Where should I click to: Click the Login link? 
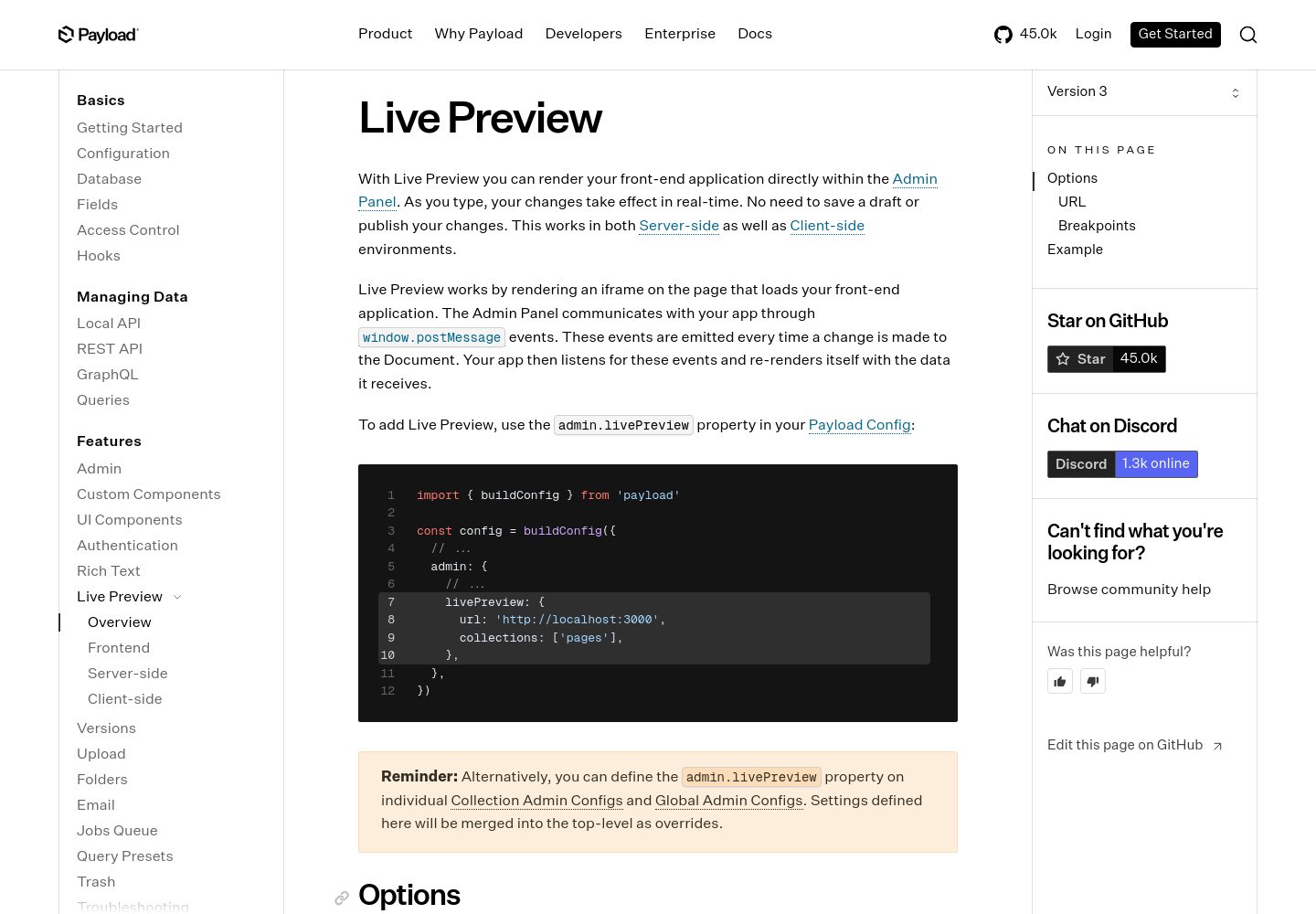coord(1093,34)
